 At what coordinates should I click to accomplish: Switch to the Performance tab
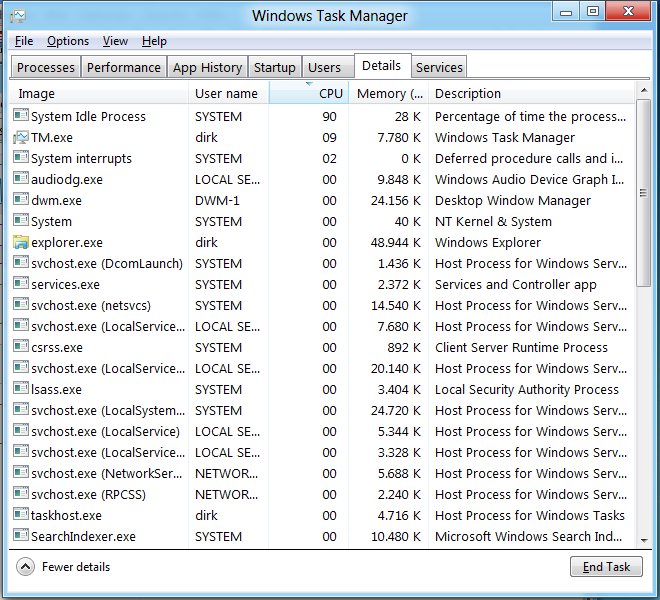click(x=124, y=67)
